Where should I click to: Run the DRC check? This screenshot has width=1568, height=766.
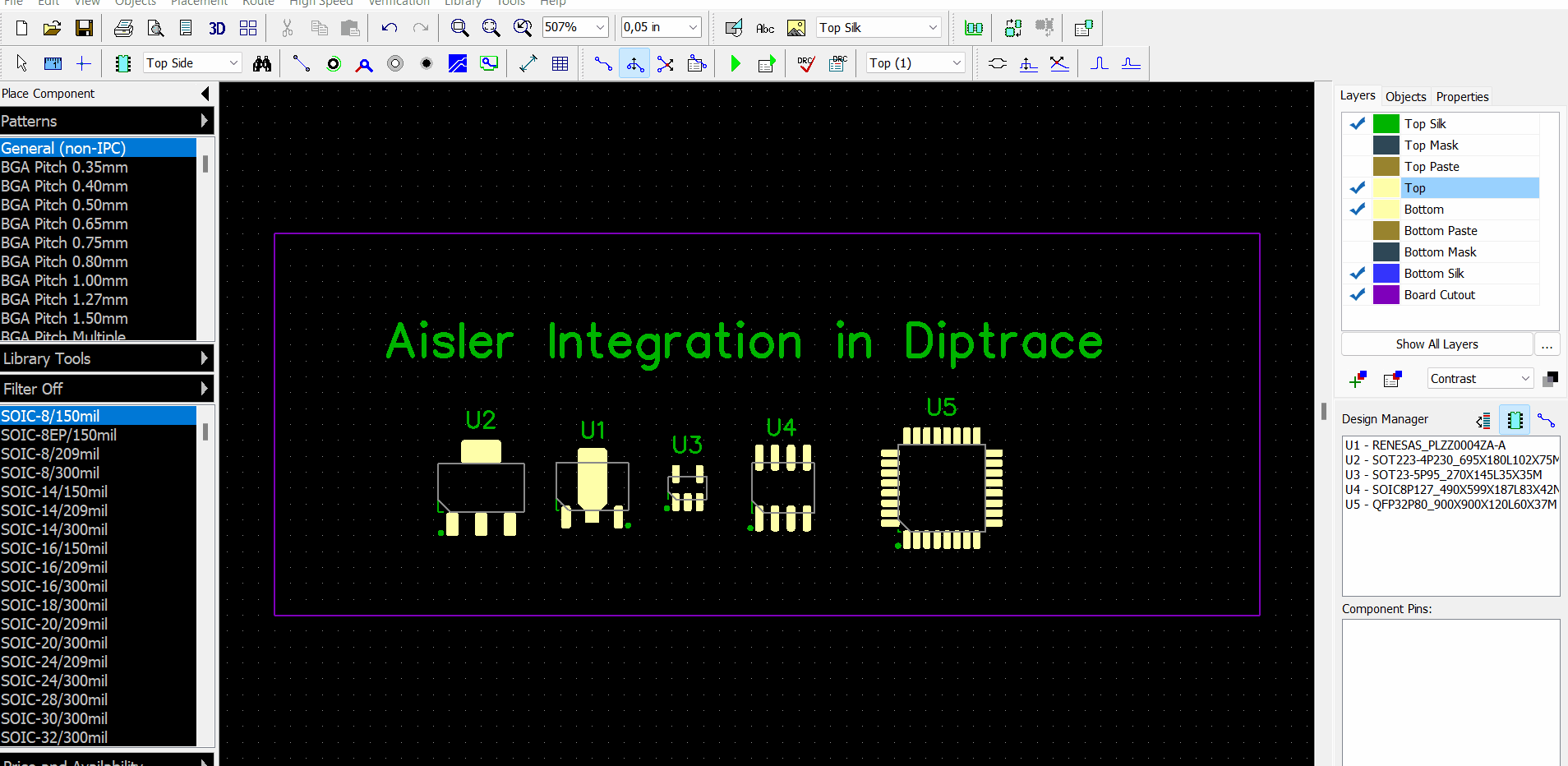[806, 63]
